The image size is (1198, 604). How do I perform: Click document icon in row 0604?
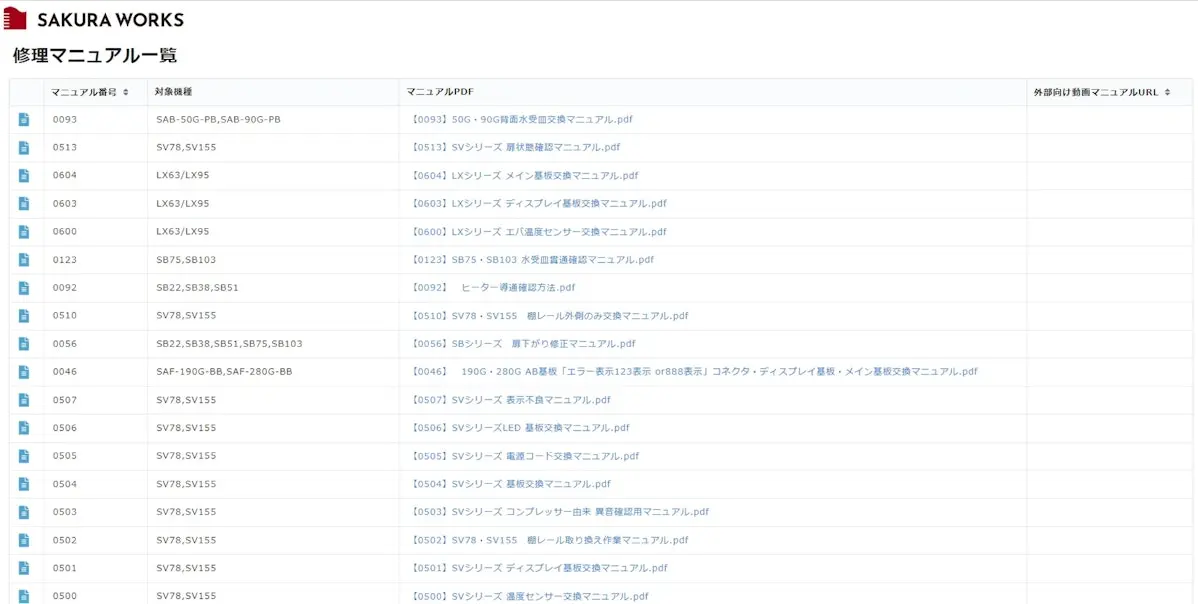(24, 176)
